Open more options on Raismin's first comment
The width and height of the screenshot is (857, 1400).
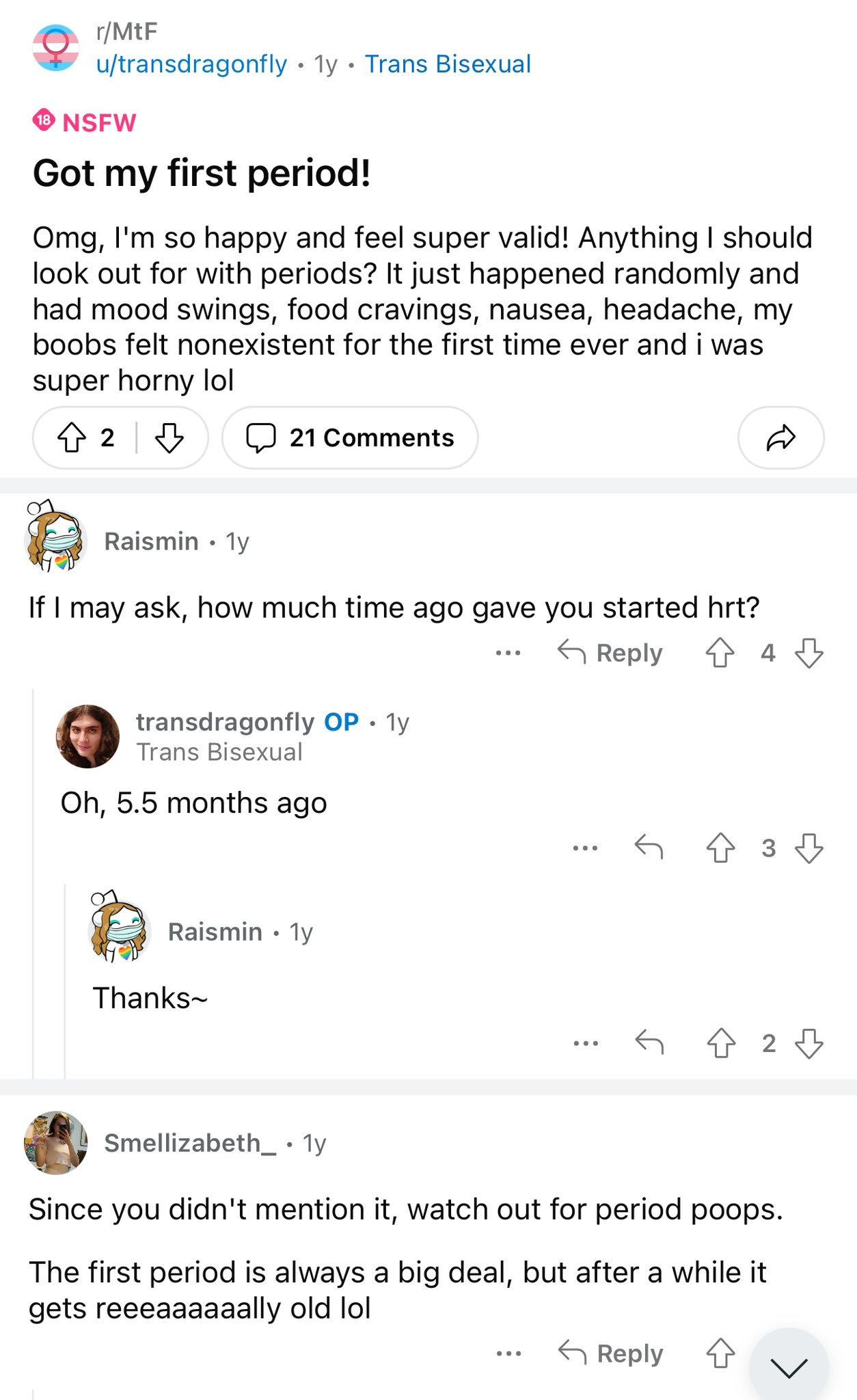click(508, 653)
